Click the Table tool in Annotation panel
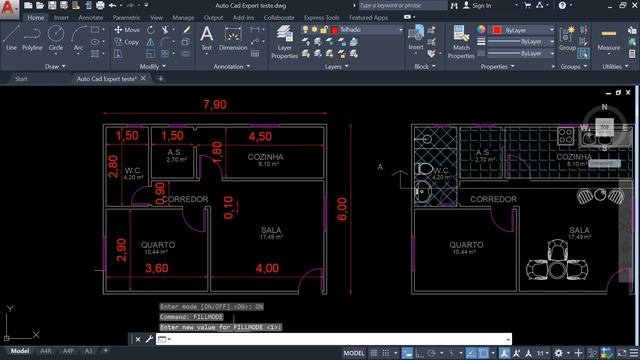 point(255,53)
